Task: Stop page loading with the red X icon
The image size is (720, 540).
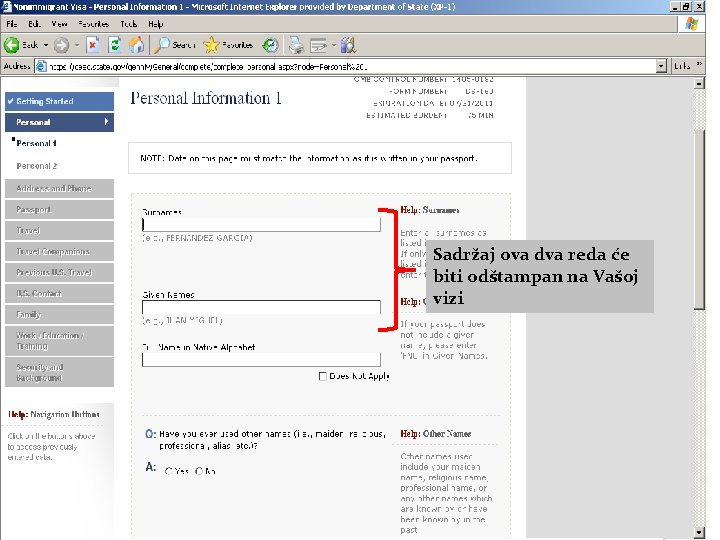Action: click(x=93, y=45)
